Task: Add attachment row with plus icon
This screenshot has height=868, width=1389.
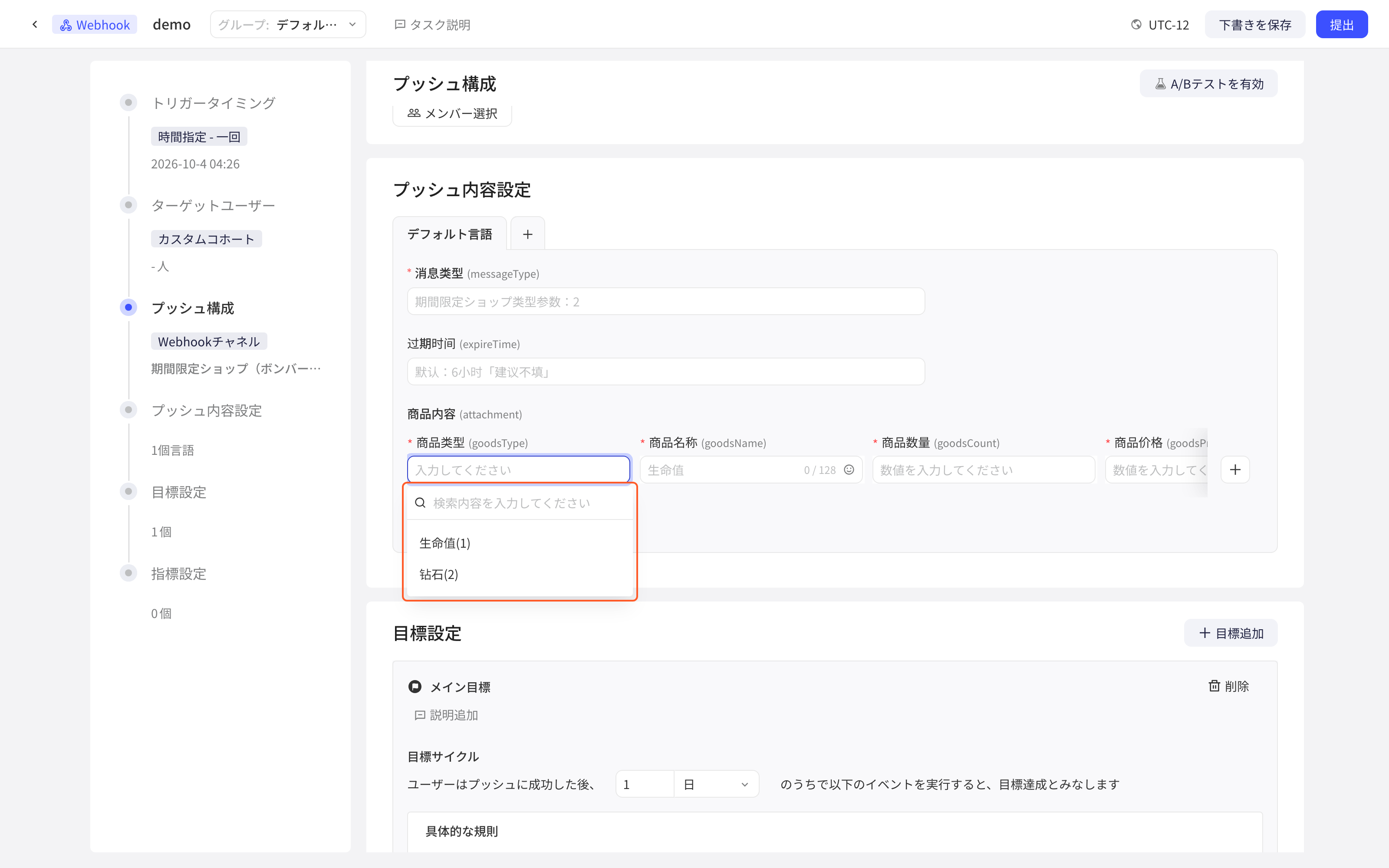Action: pos(1235,470)
